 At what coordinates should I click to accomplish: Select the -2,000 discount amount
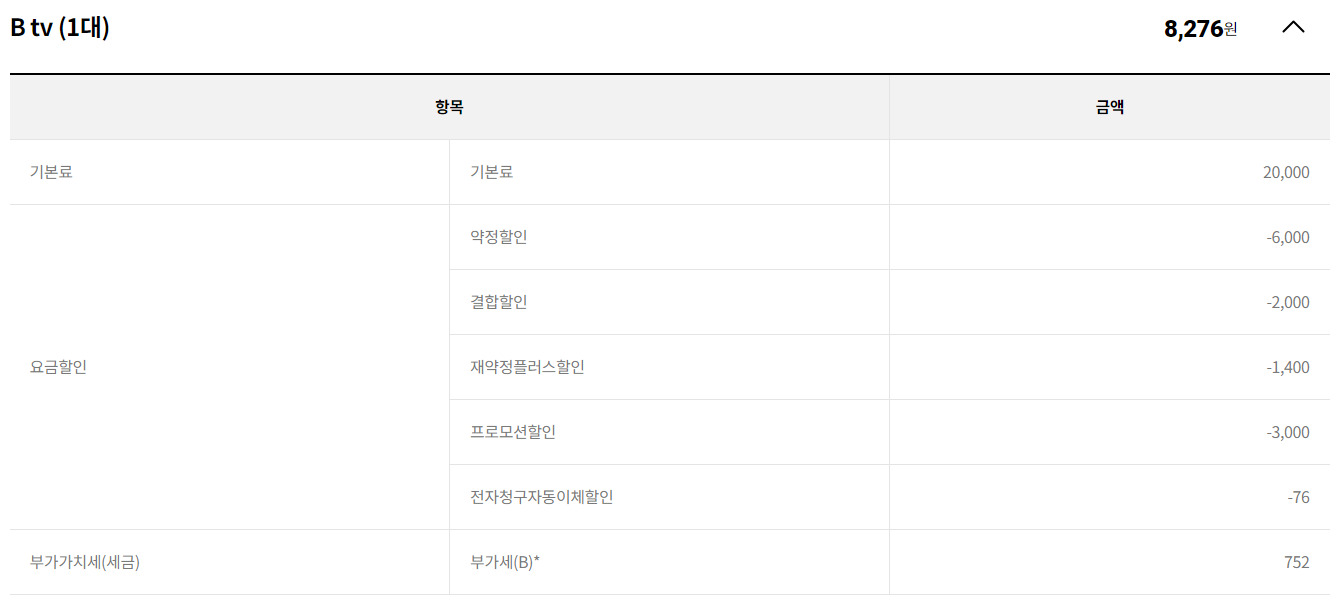click(1287, 302)
